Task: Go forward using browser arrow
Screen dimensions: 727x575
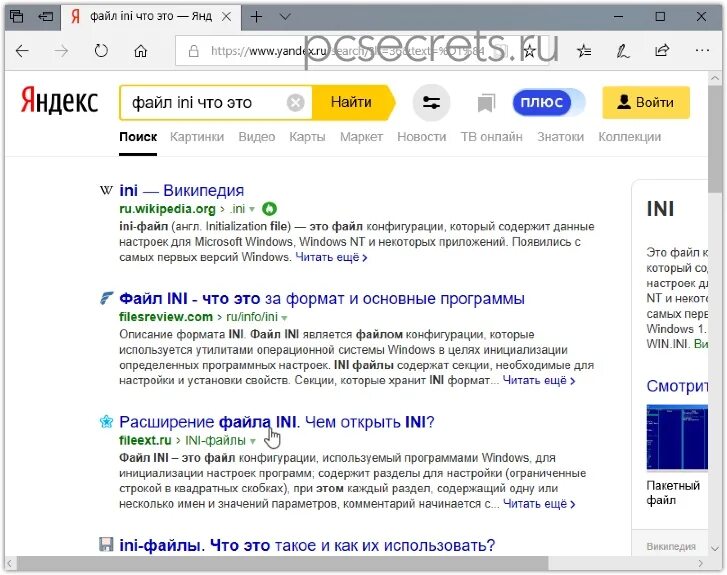Action: click(61, 51)
